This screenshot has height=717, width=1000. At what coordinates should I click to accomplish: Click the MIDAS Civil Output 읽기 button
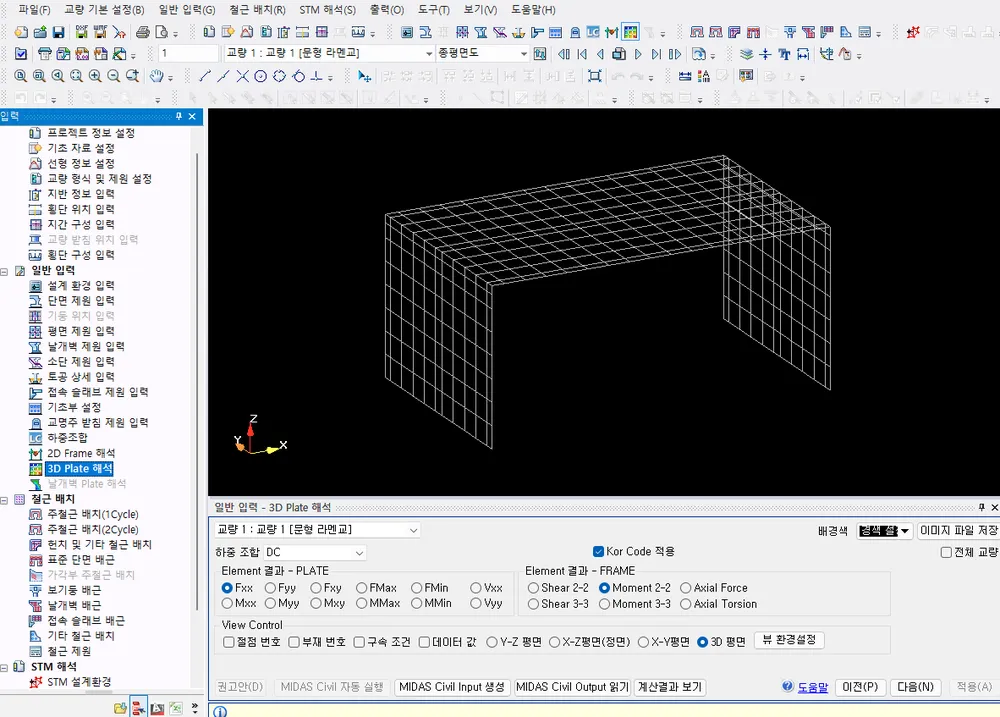click(572, 687)
